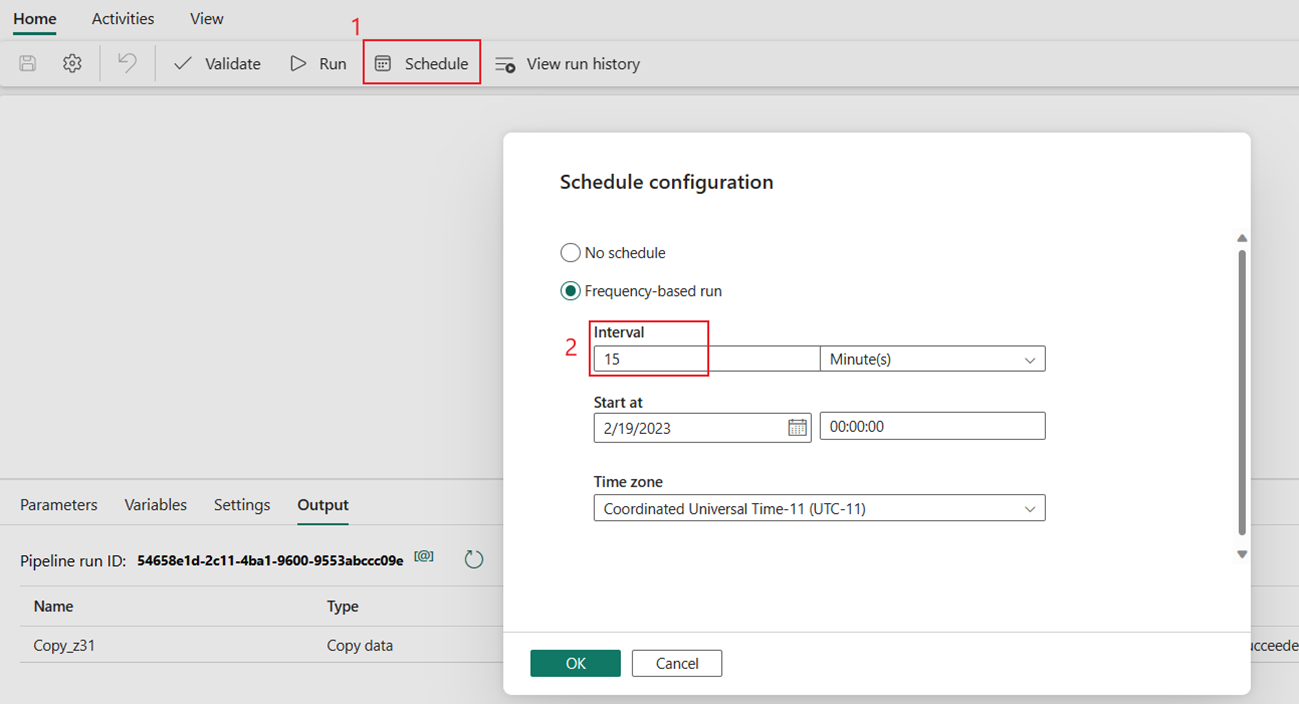The width and height of the screenshot is (1299, 704).
Task: Open View run history
Action: 567,64
